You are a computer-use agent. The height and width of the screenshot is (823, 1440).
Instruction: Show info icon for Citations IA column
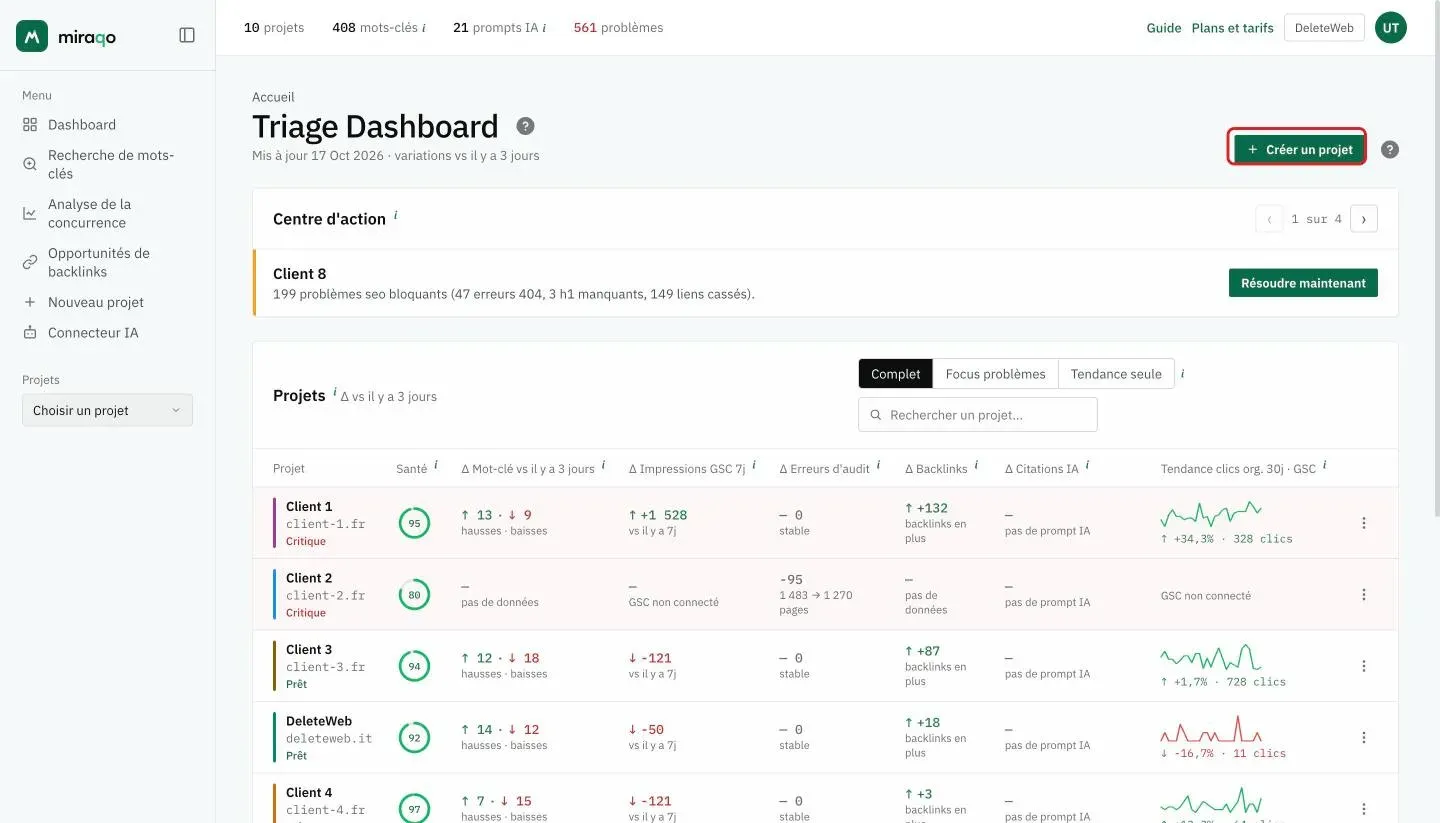(x=1088, y=465)
